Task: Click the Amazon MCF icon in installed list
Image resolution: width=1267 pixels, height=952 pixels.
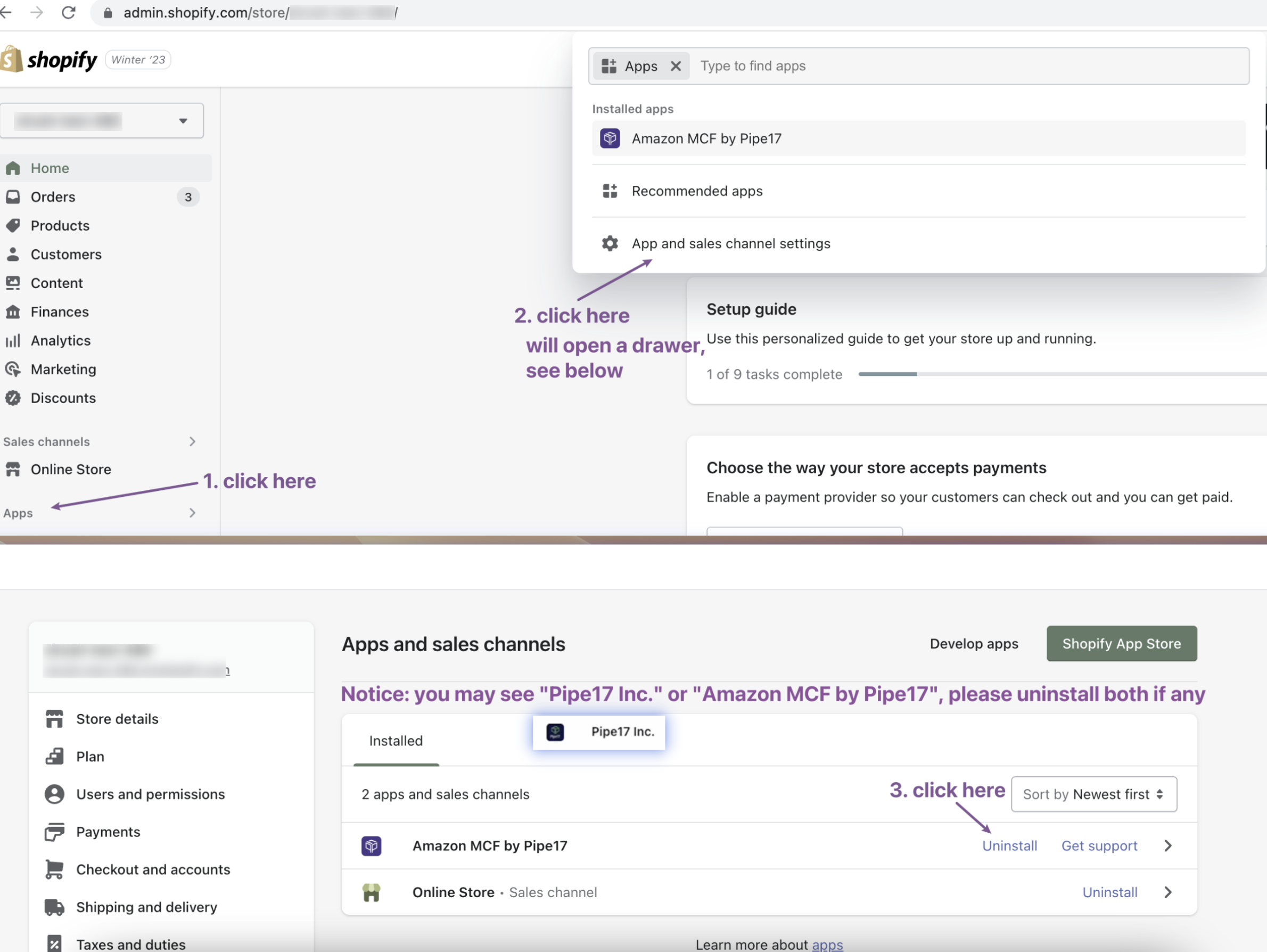Action: point(372,846)
